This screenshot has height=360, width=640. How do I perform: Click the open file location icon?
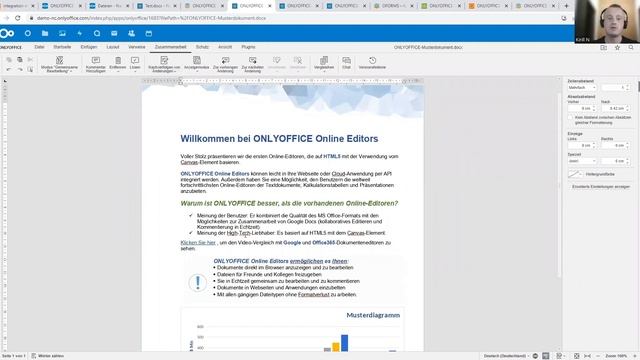point(603,48)
